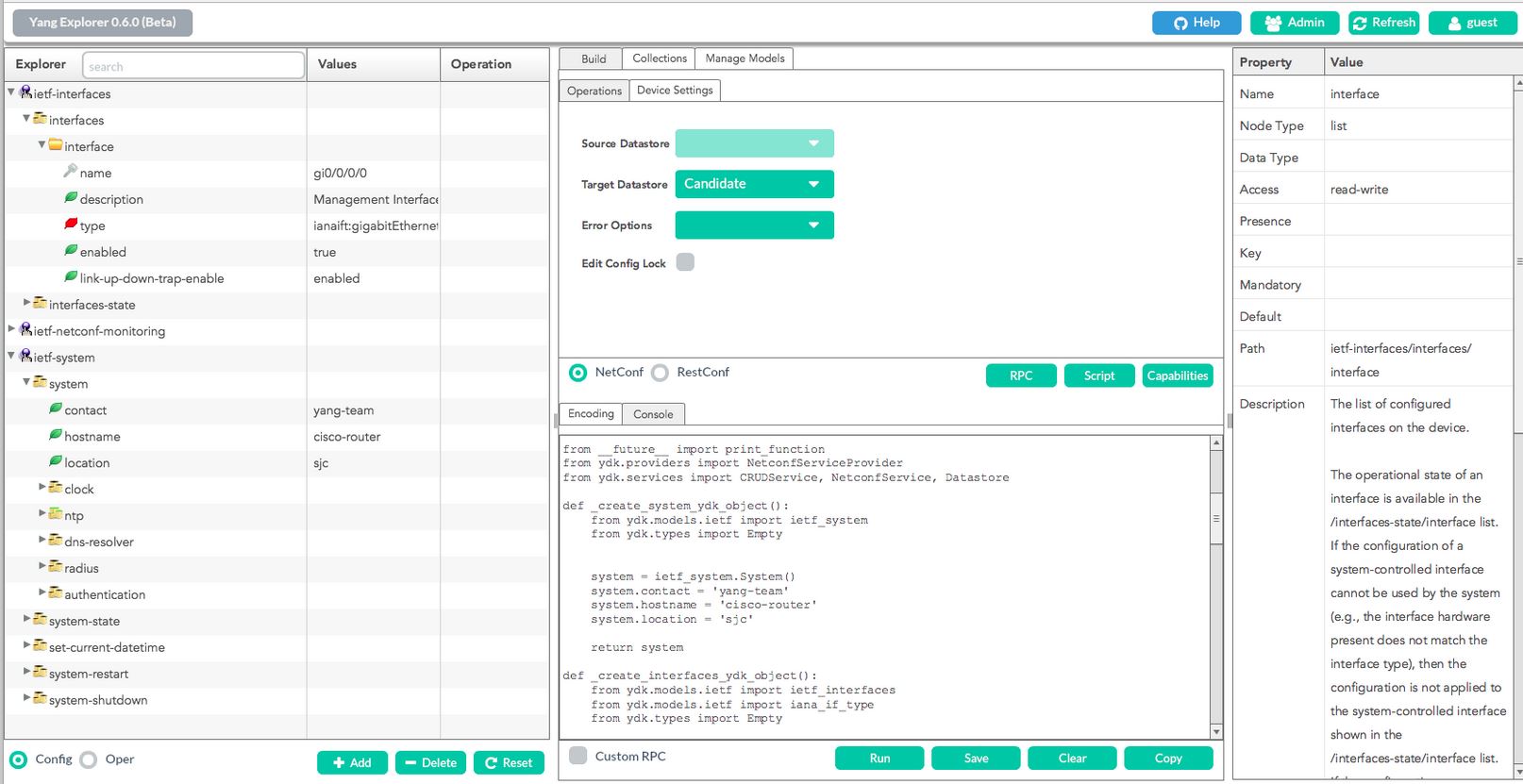
Task: Toggle the Edit Config Lock checkbox
Action: [685, 262]
